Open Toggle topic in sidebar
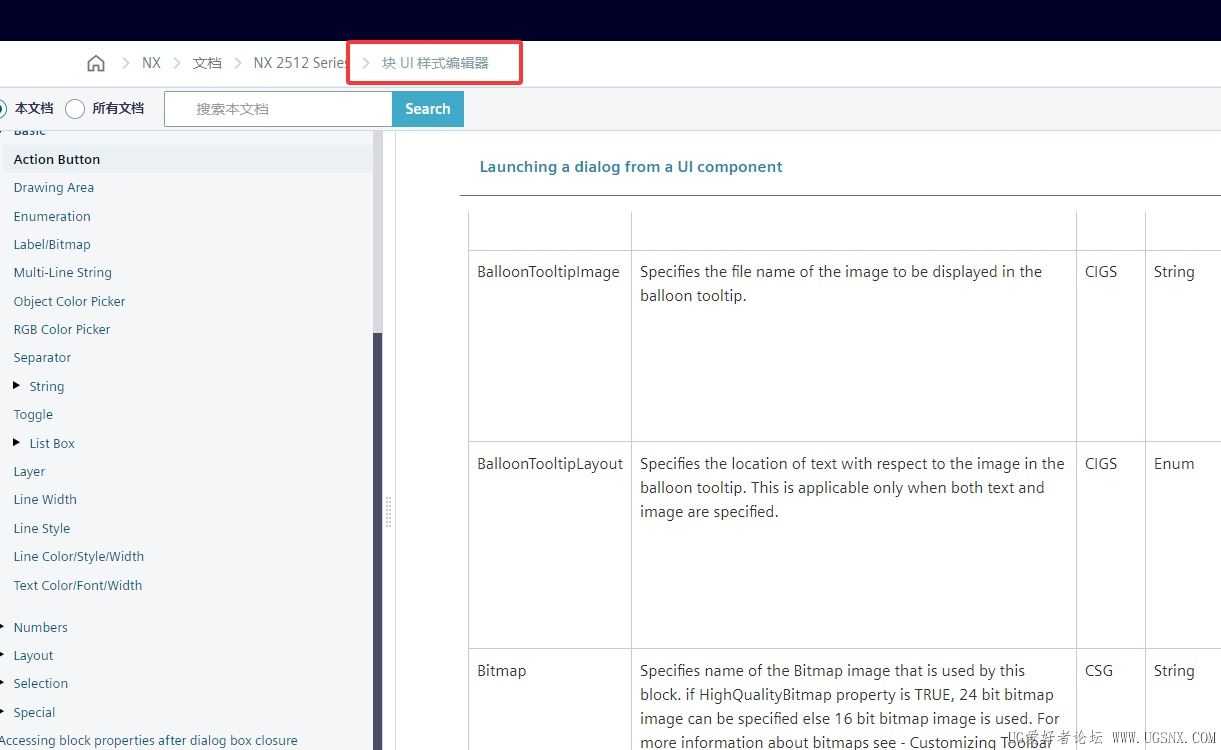 click(x=33, y=415)
